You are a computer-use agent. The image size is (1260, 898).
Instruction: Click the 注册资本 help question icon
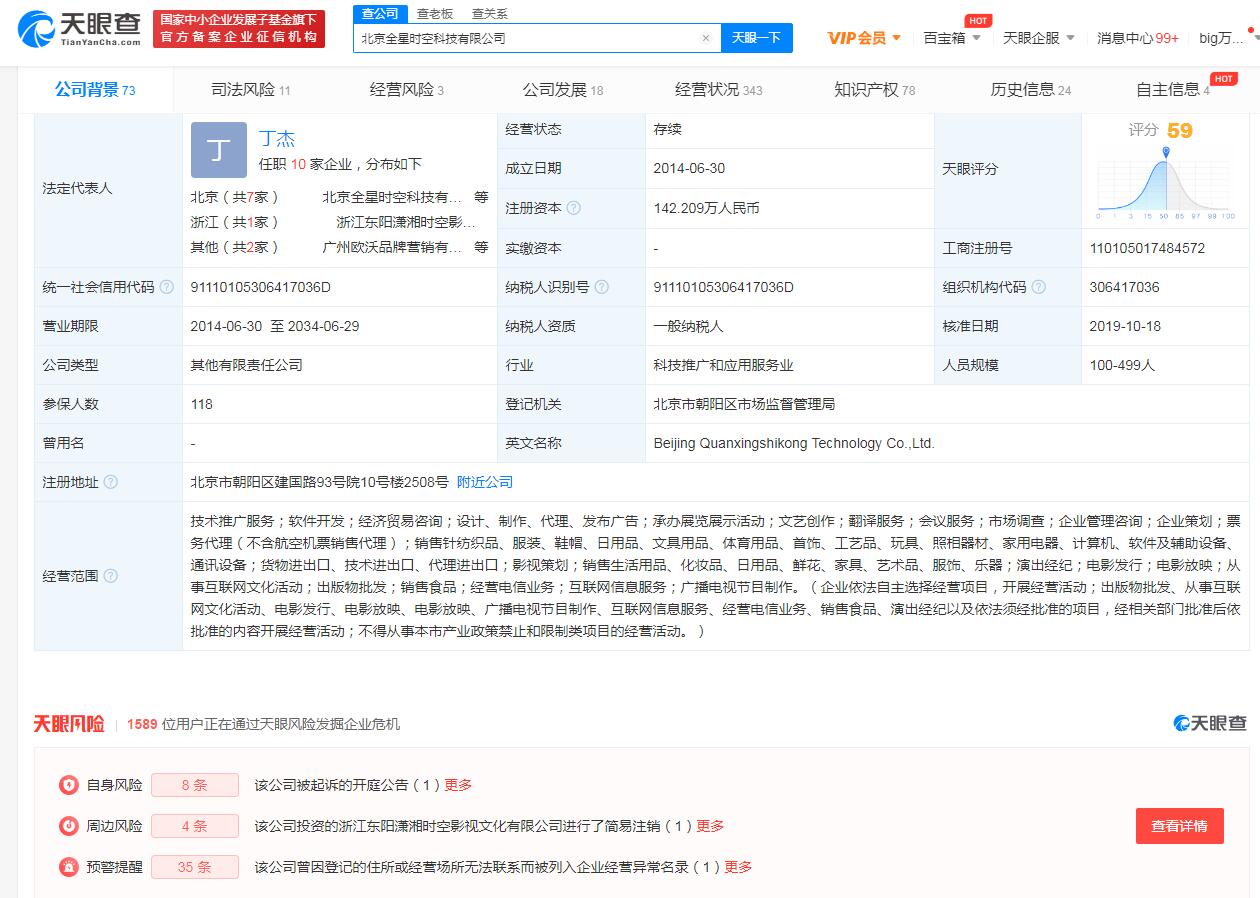pyautogui.click(x=574, y=208)
